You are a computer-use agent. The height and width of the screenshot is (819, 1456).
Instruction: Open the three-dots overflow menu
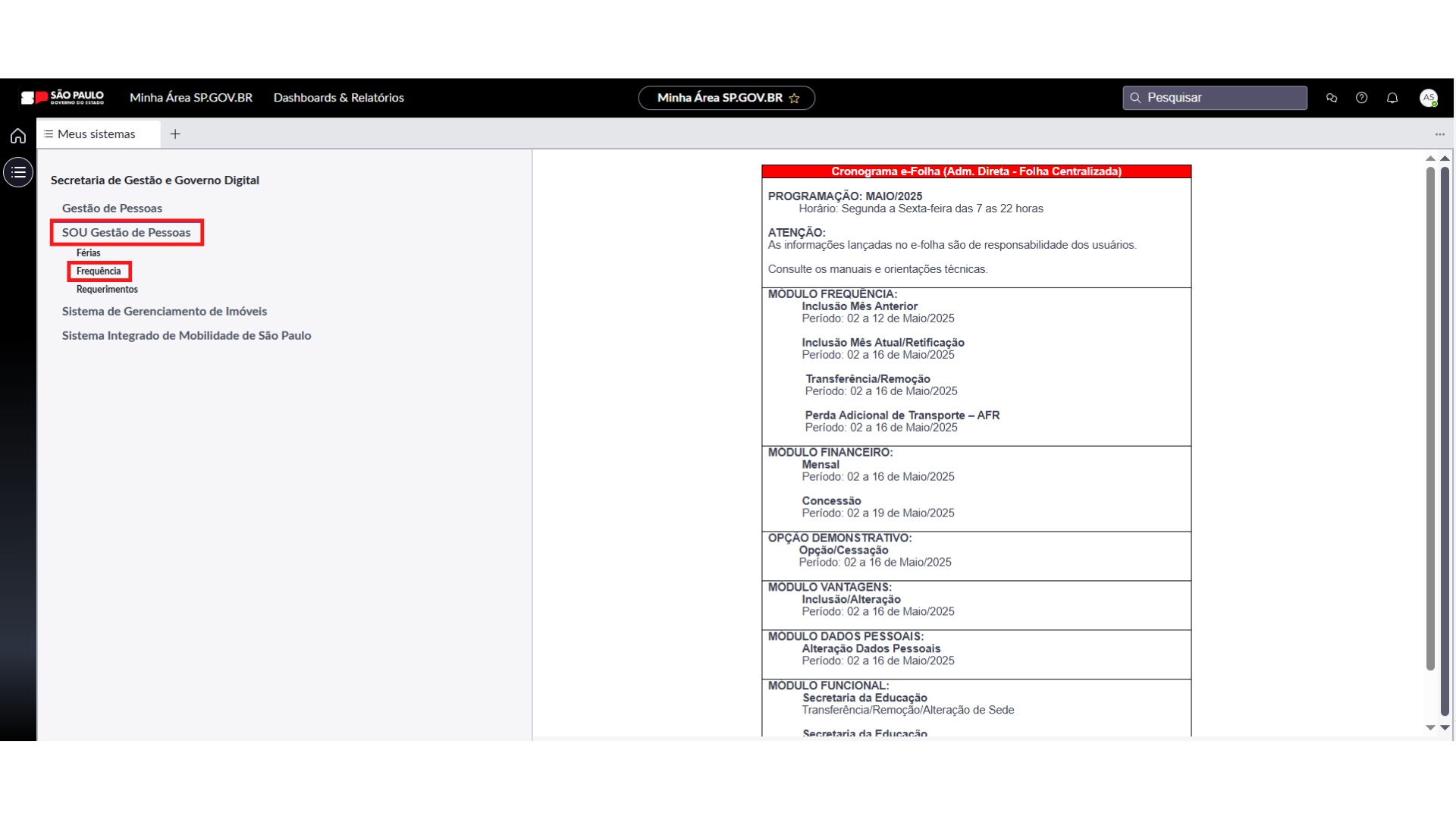coord(1439,134)
